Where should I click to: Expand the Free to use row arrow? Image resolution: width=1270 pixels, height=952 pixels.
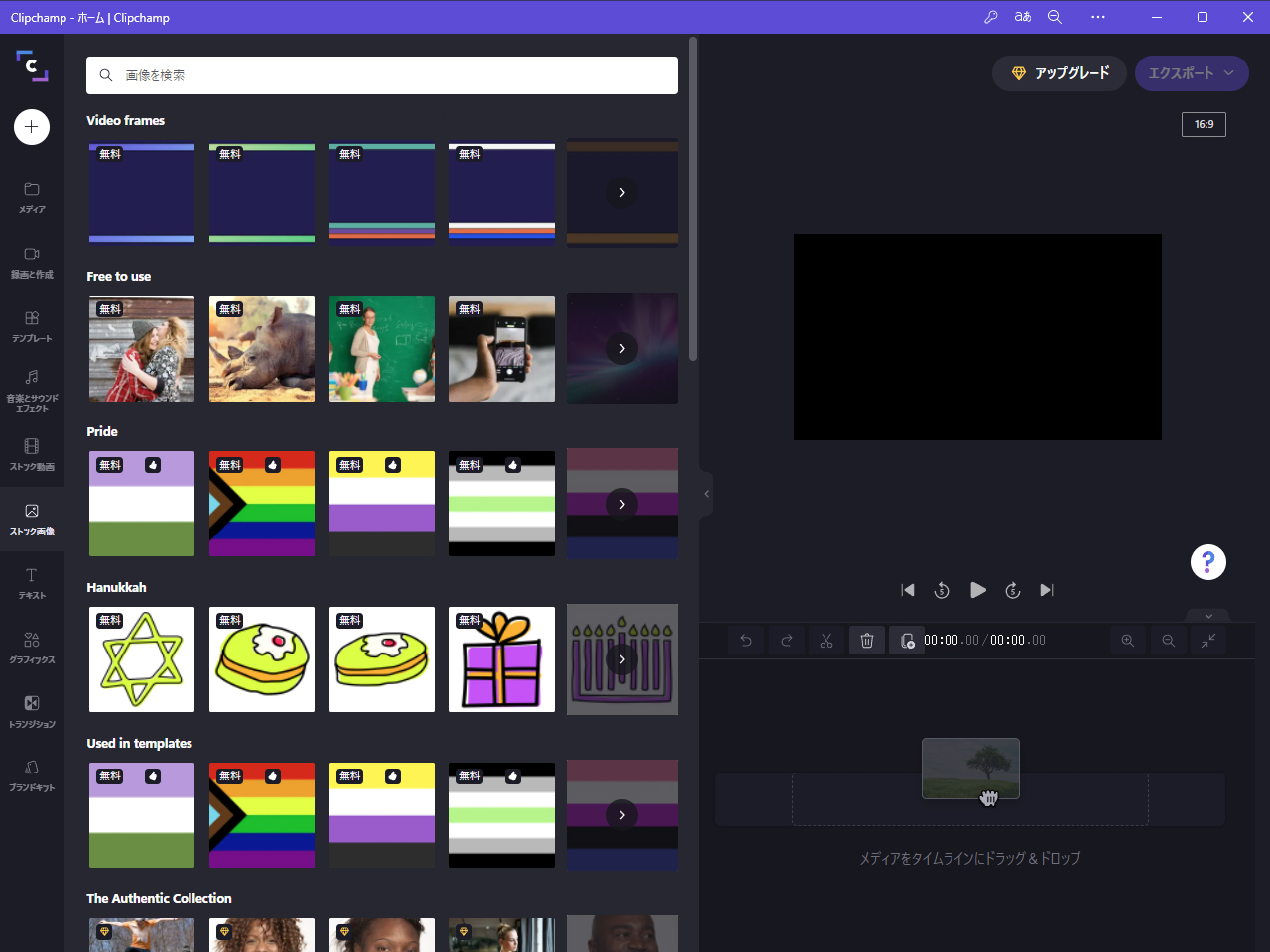pyautogui.click(x=622, y=348)
